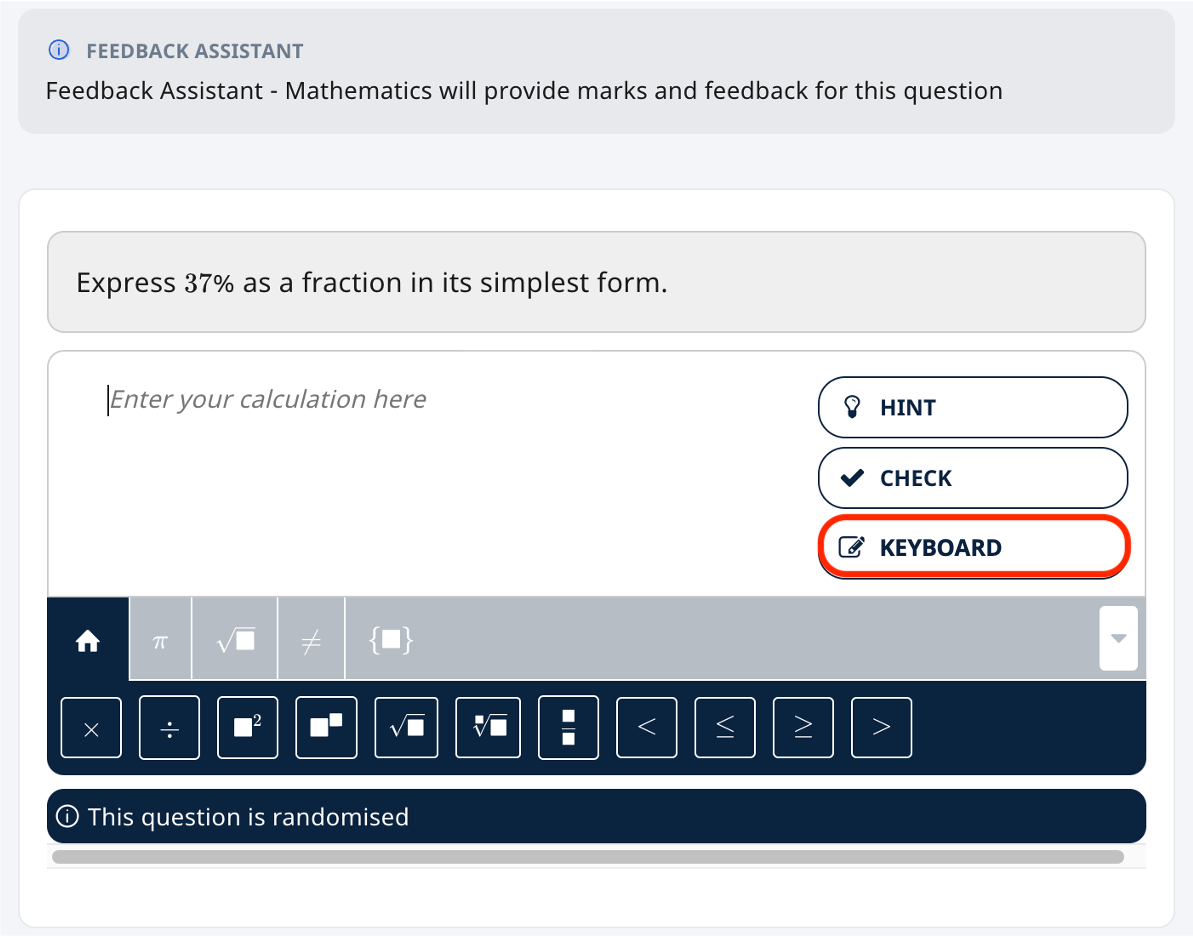
Task: Insert the greater-than symbol
Action: (x=881, y=727)
